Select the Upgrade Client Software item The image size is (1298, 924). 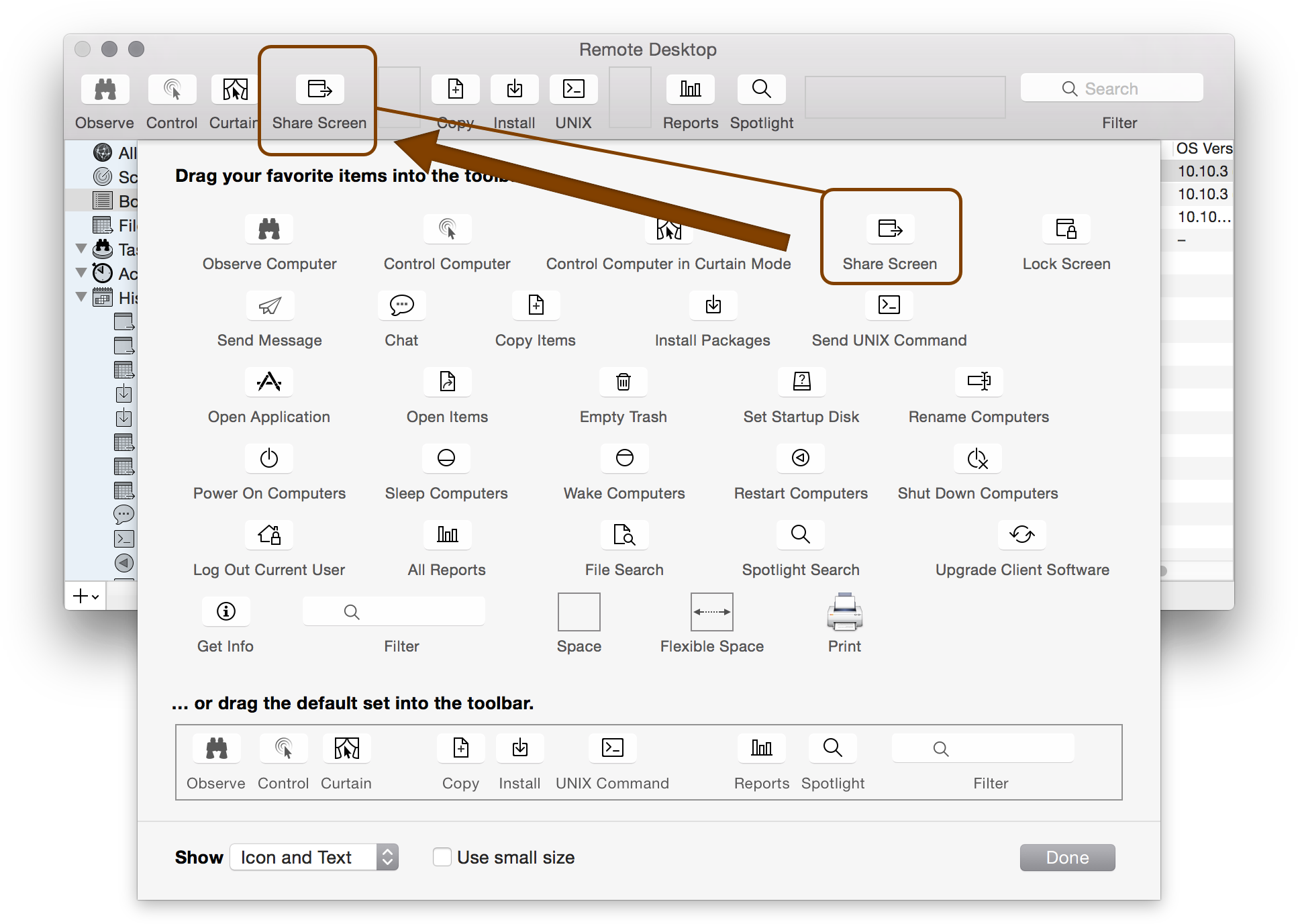click(x=1022, y=535)
